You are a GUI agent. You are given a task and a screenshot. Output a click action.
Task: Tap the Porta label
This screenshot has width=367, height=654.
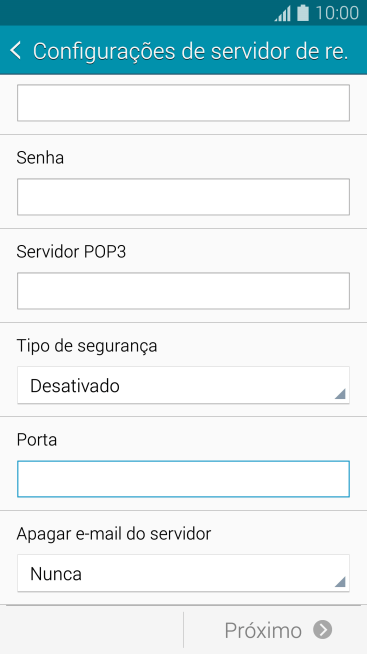pyautogui.click(x=37, y=440)
